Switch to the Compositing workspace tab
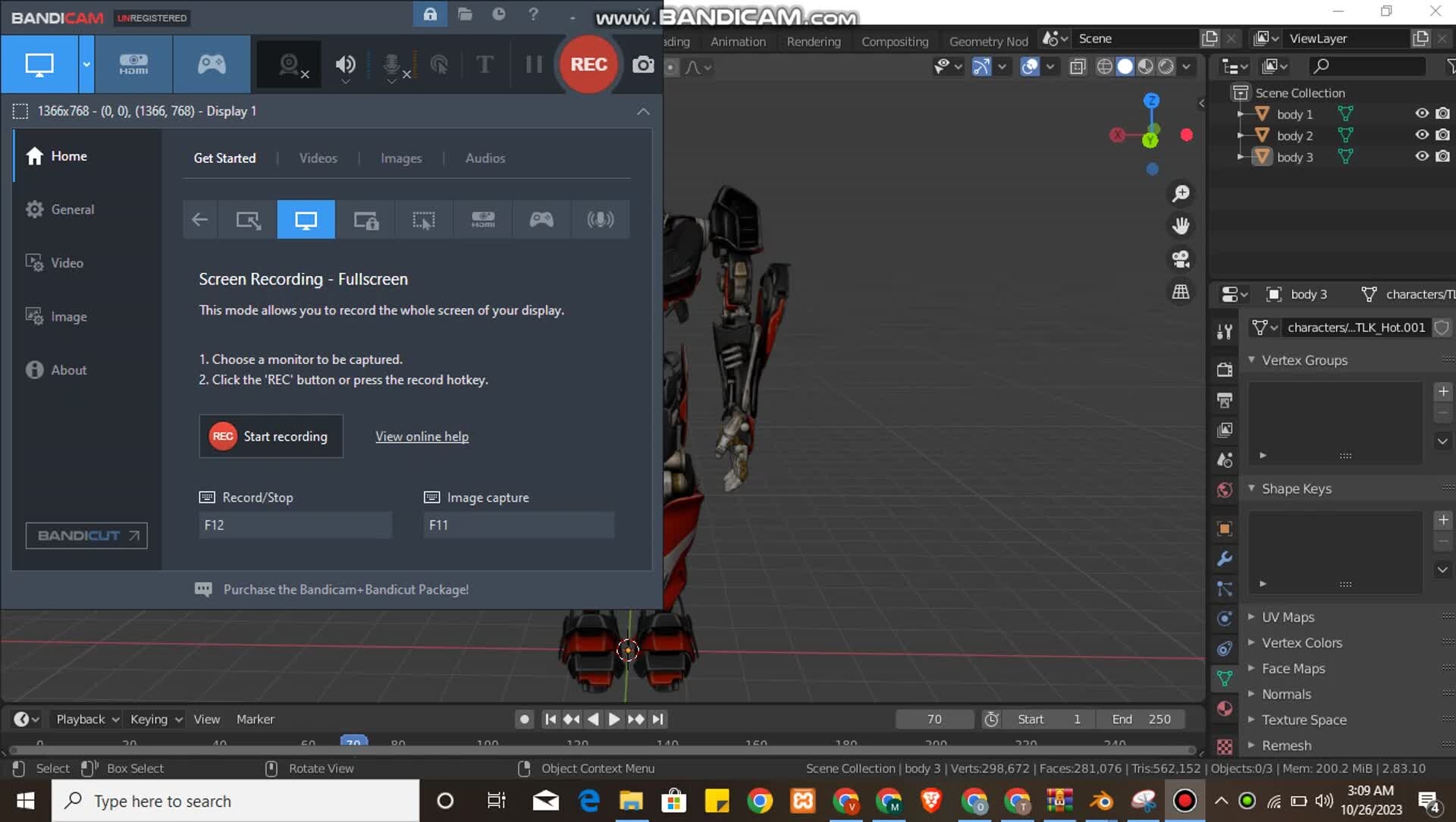This screenshot has width=1456, height=822. coord(894,41)
